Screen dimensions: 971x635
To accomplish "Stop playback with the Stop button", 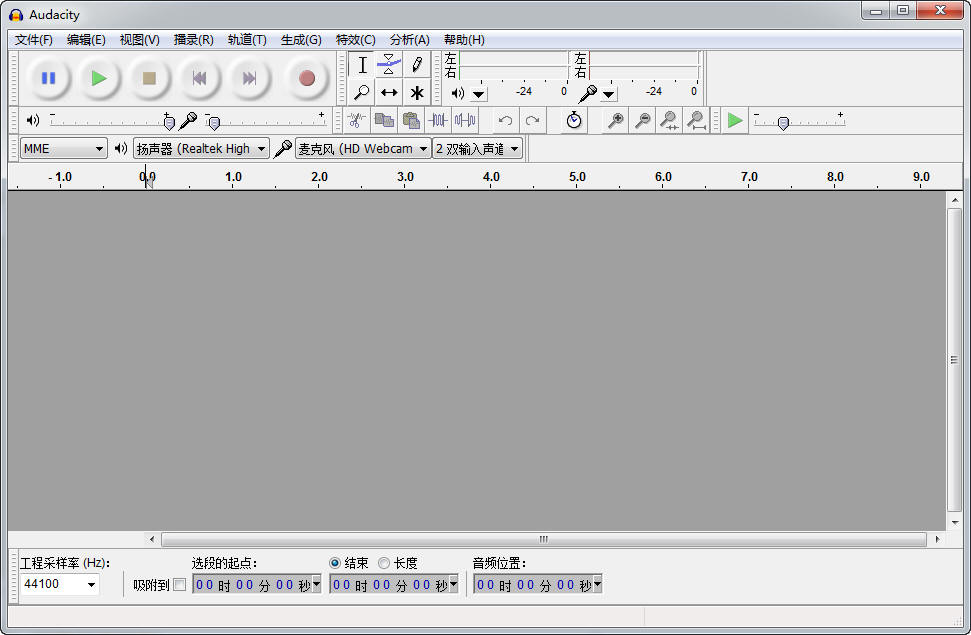I will 149,78.
